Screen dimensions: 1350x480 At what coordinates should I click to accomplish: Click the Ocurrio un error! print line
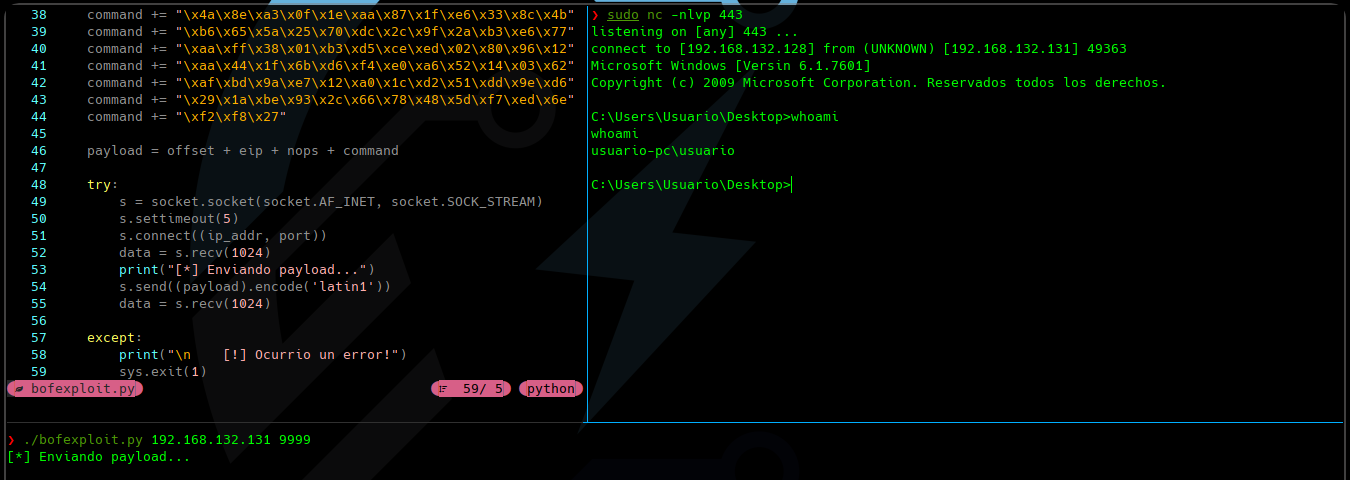point(263,355)
